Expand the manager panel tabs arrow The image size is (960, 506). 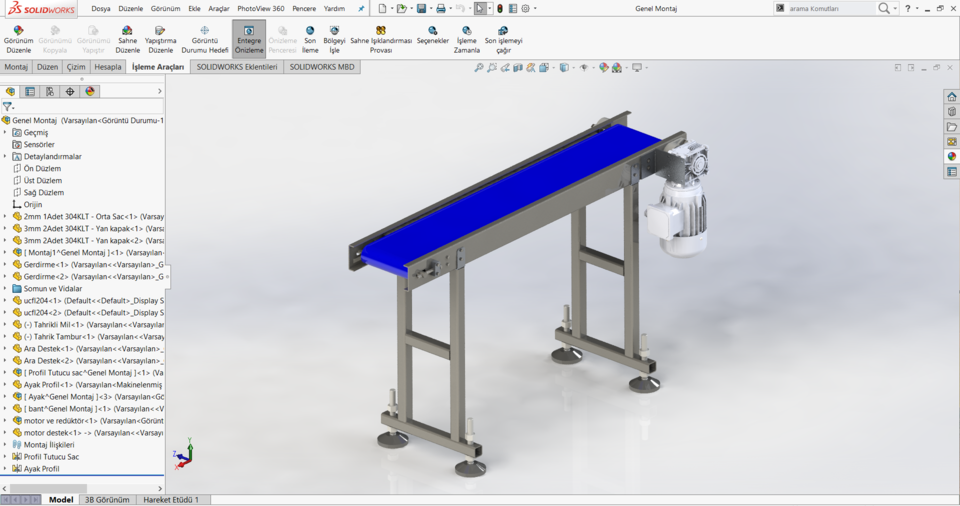(160, 91)
